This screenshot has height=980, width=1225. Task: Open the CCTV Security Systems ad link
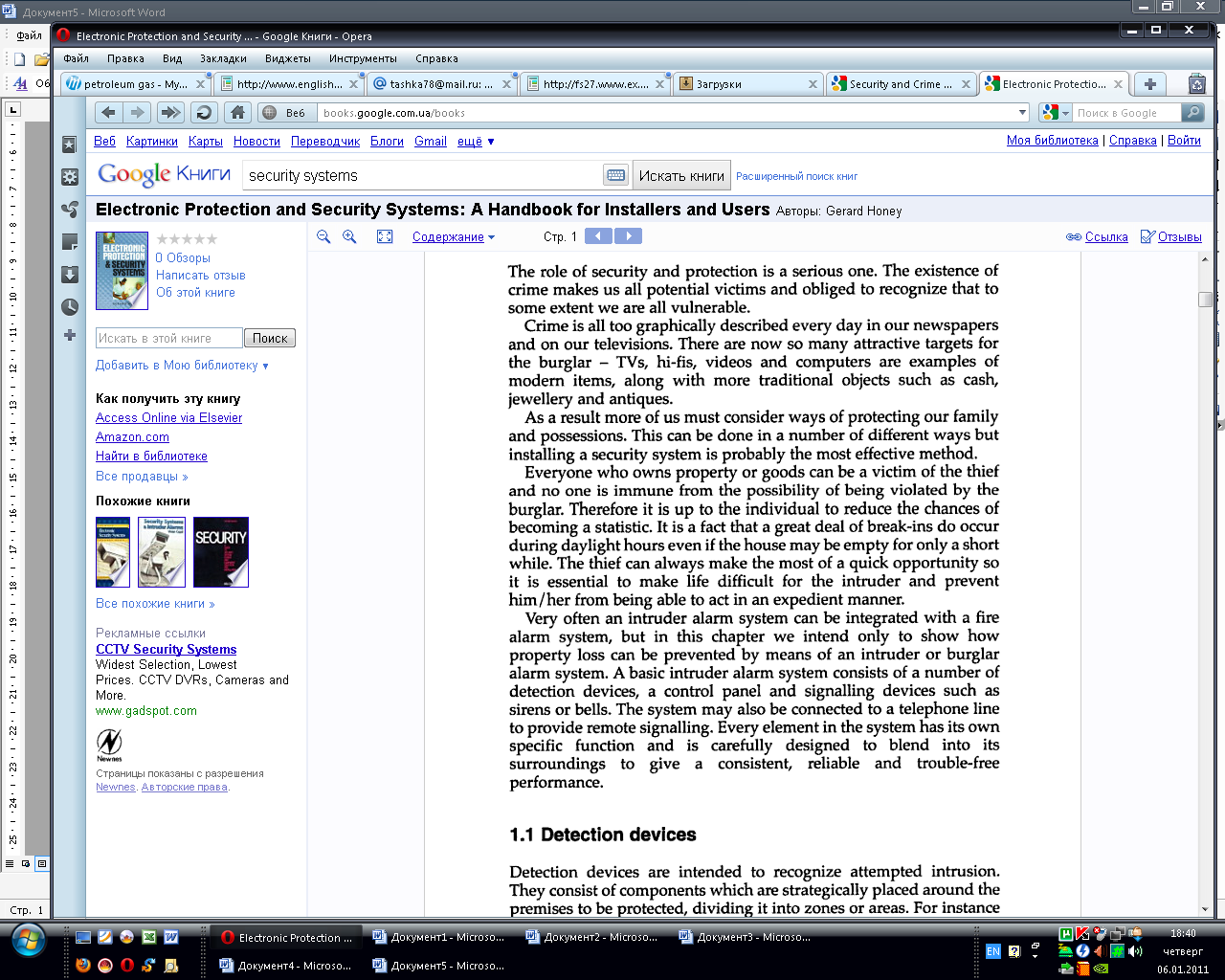[166, 649]
